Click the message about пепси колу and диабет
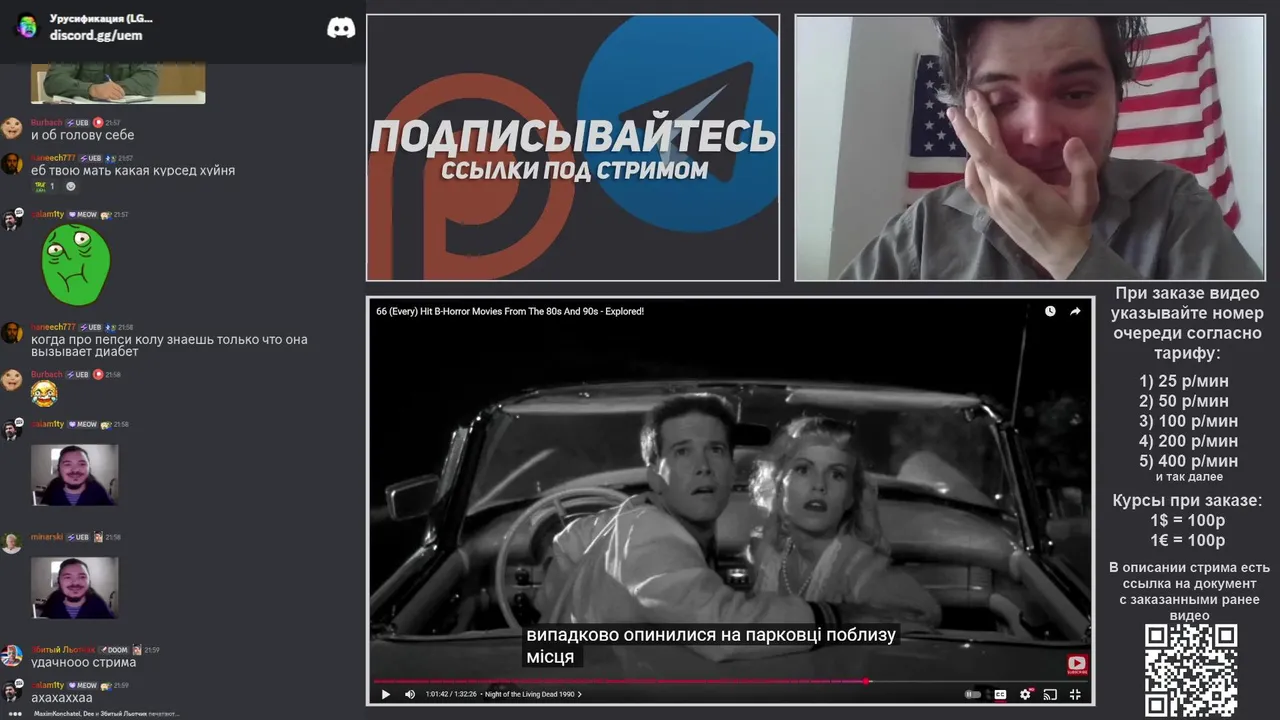This screenshot has height=720, width=1280. (169, 346)
